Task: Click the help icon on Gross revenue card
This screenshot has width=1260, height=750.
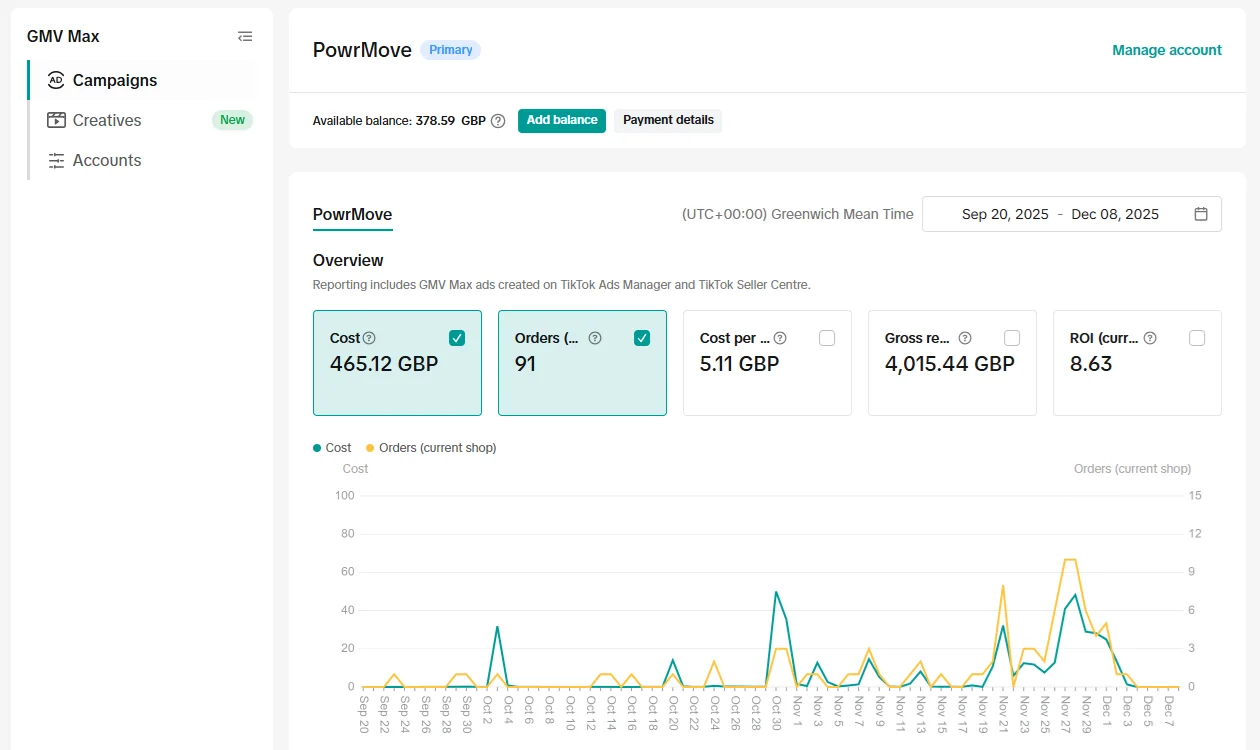Action: point(965,338)
